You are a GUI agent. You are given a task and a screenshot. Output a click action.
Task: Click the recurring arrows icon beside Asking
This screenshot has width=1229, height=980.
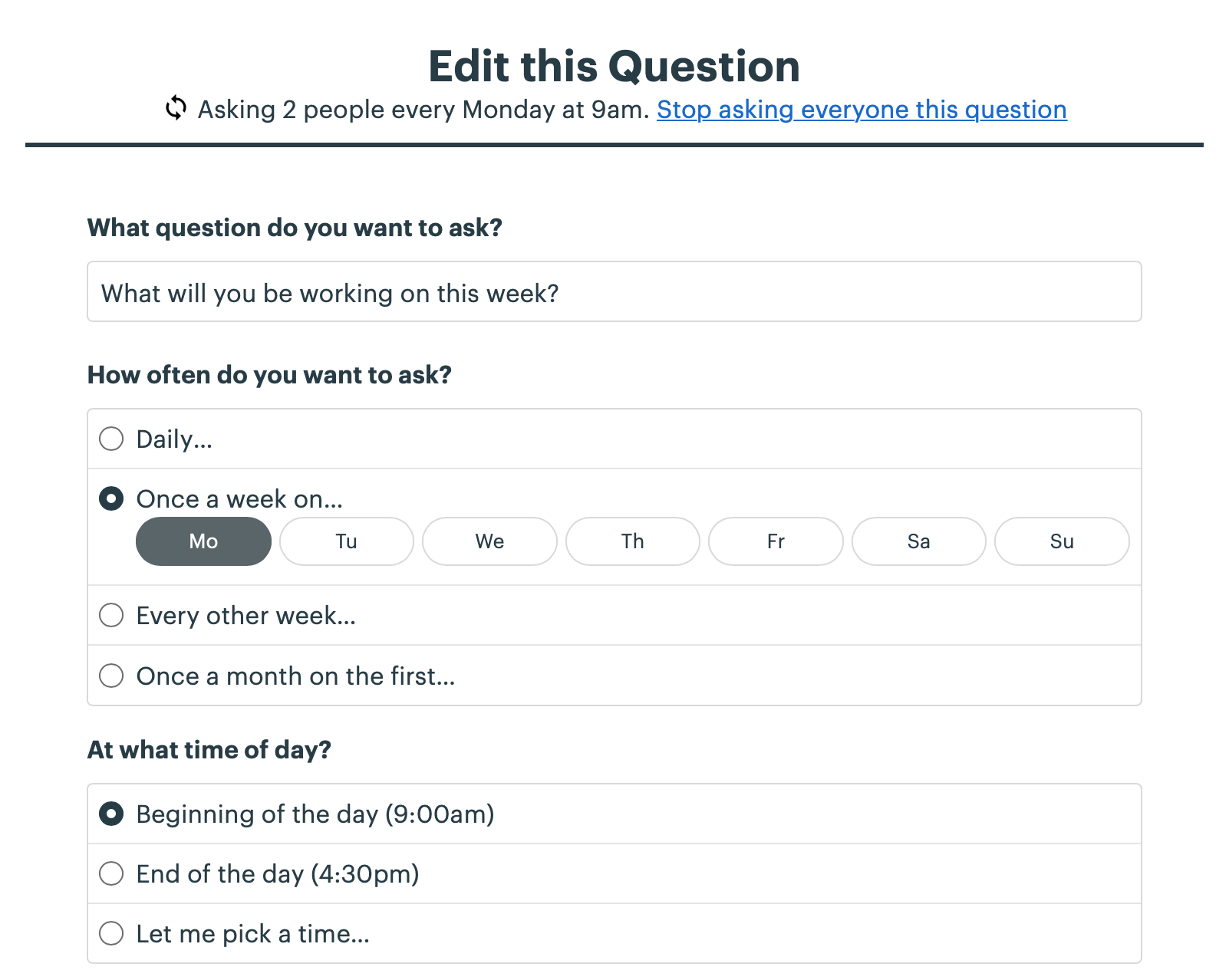[176, 108]
